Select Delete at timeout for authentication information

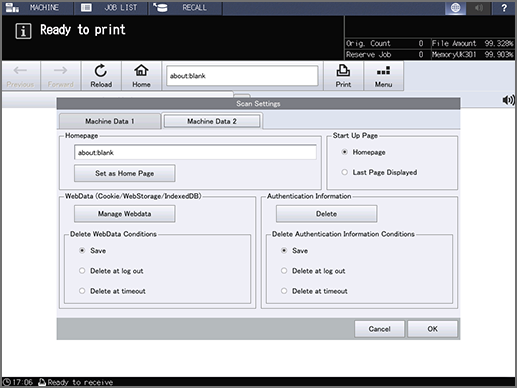coord(284,291)
